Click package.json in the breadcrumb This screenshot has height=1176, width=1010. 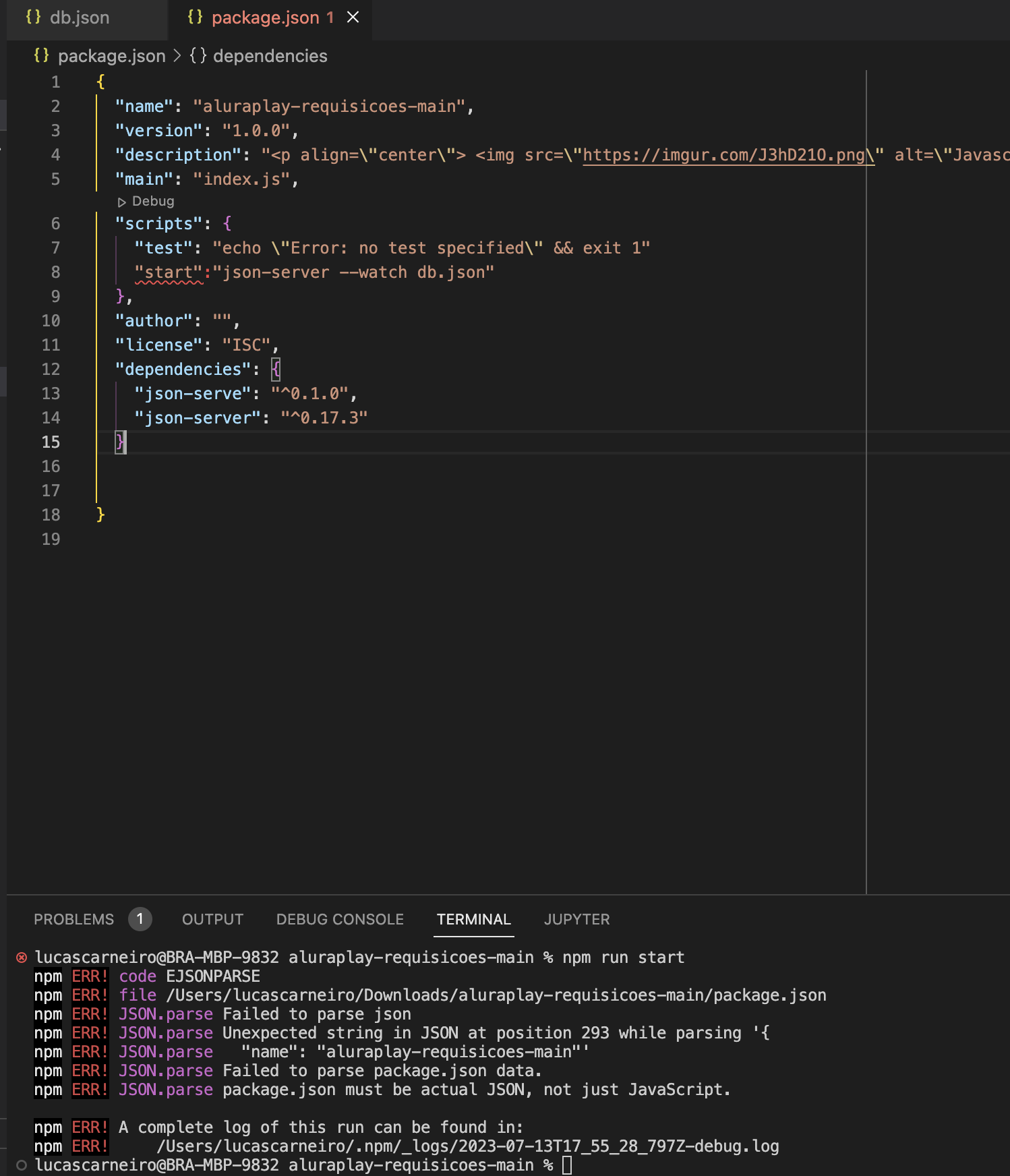coord(111,56)
